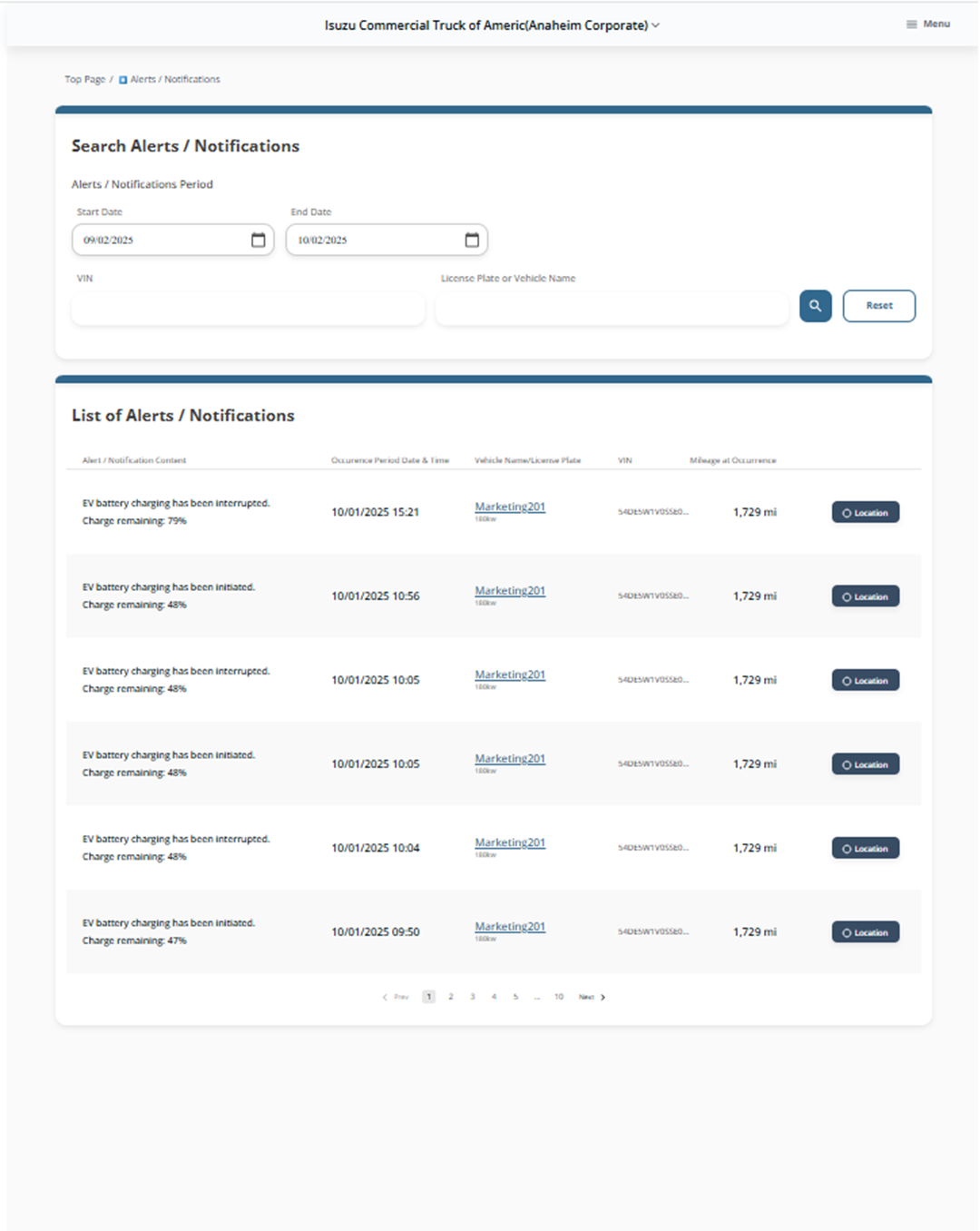Select page 2 in pagination
The height and width of the screenshot is (1231, 980).
(x=451, y=997)
